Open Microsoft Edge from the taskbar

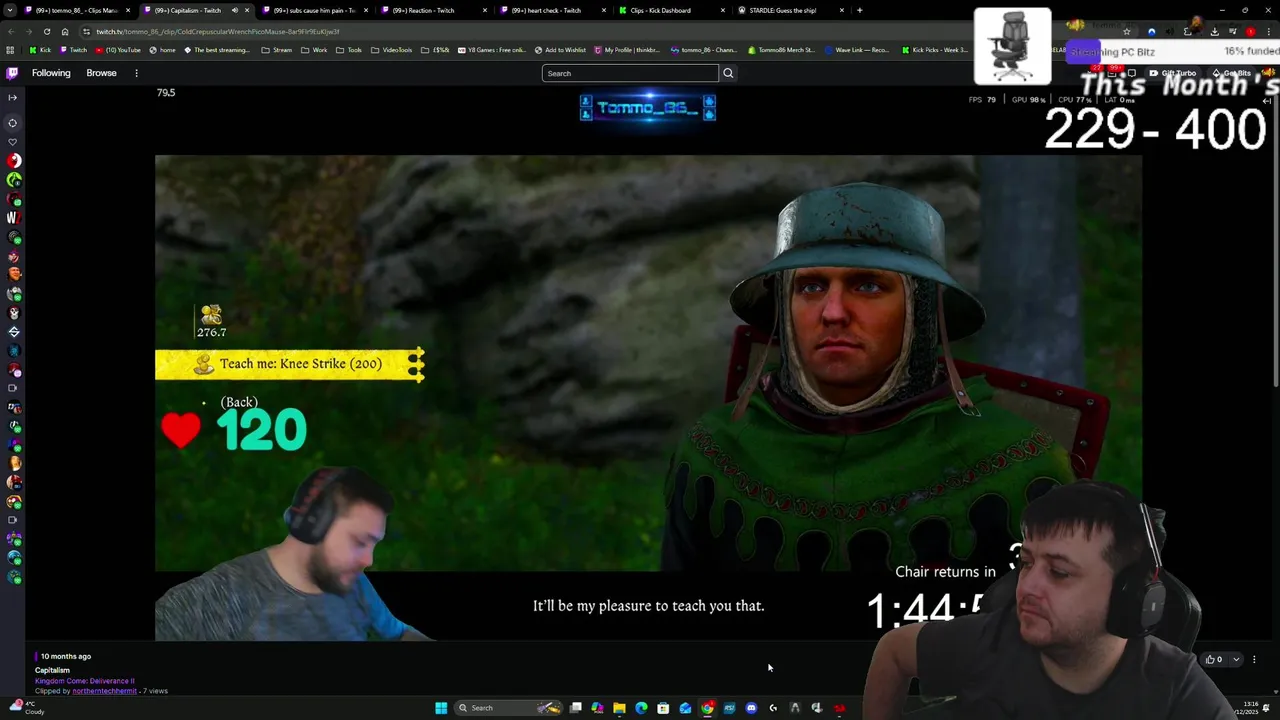point(641,708)
